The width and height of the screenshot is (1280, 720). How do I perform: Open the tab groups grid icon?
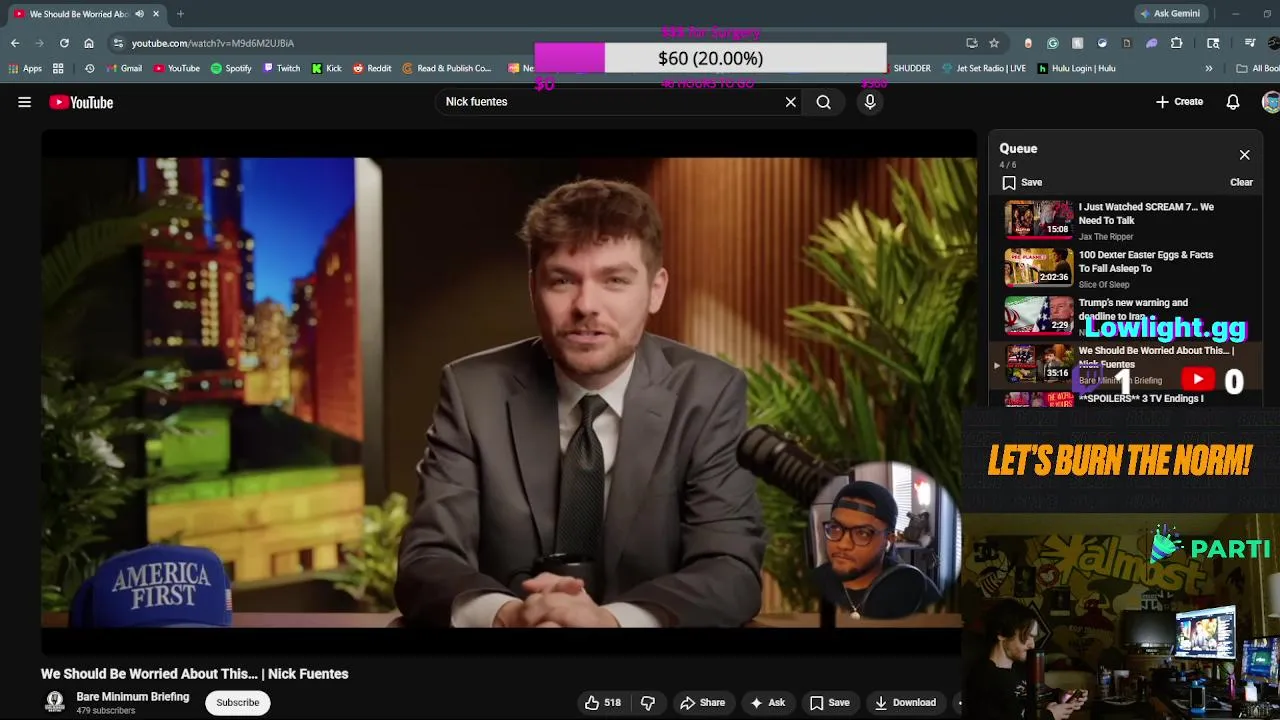[58, 69]
